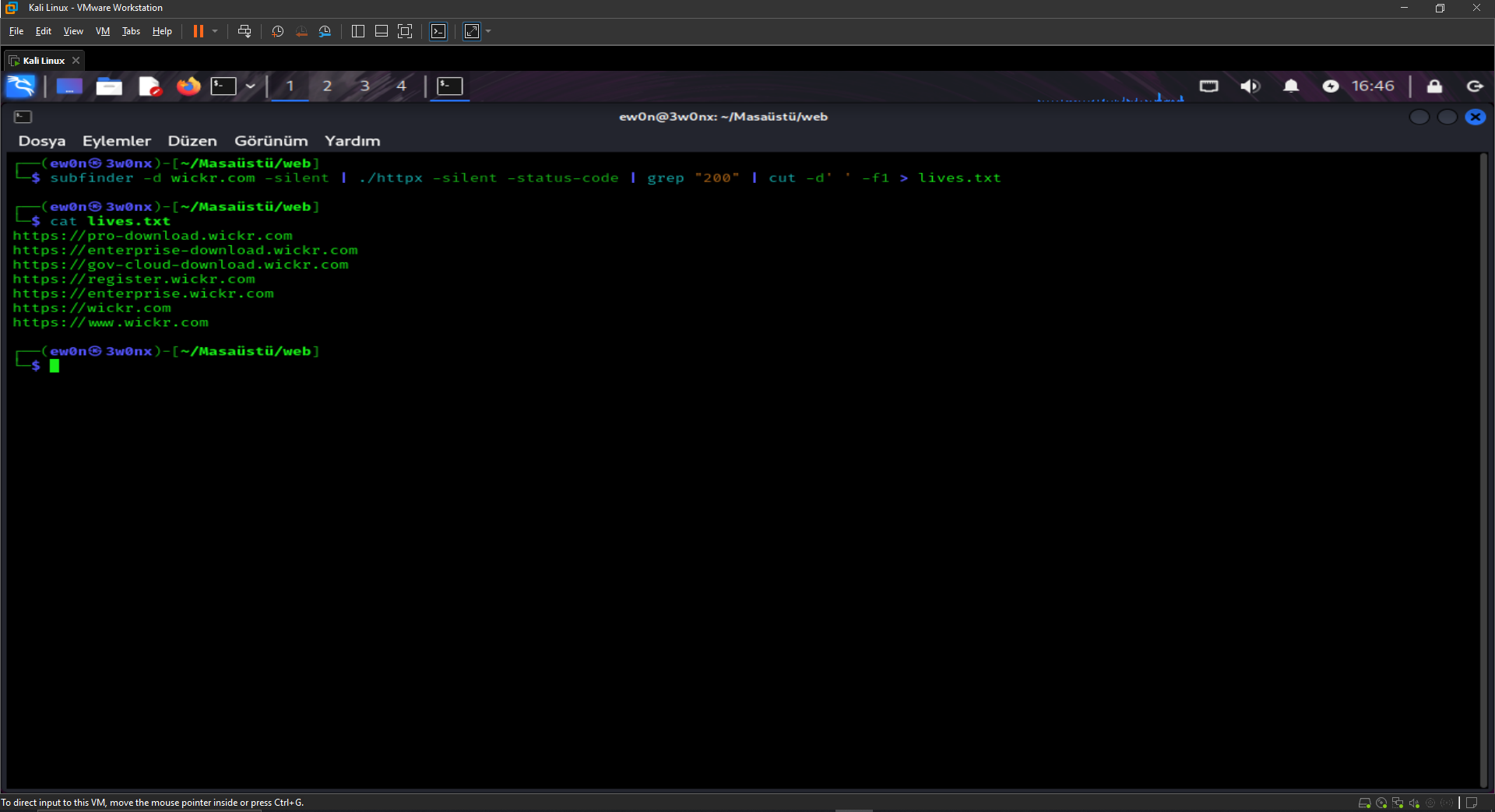1495x812 pixels.
Task: Take a snapshot of the virtual machine
Action: click(277, 31)
